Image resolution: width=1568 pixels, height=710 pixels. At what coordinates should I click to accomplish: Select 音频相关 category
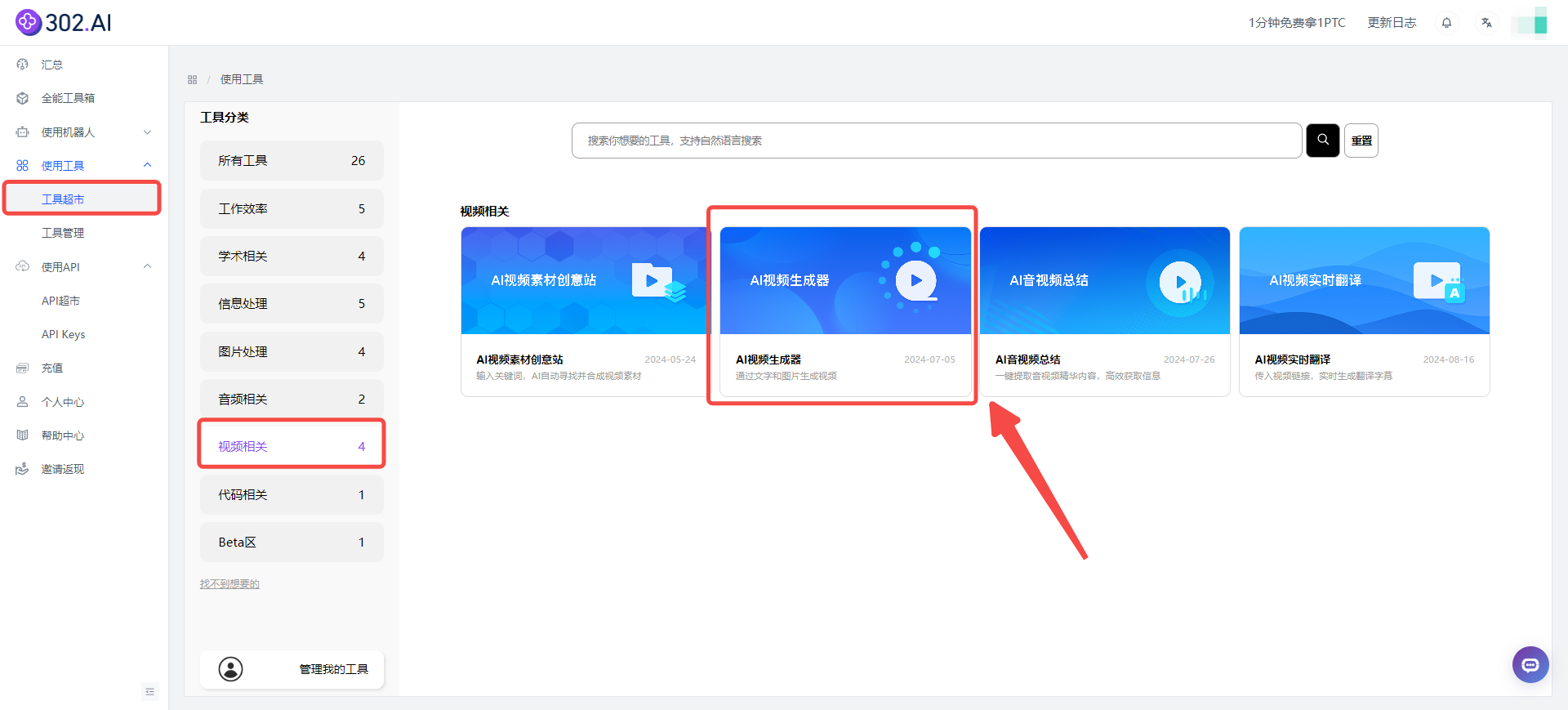point(292,399)
